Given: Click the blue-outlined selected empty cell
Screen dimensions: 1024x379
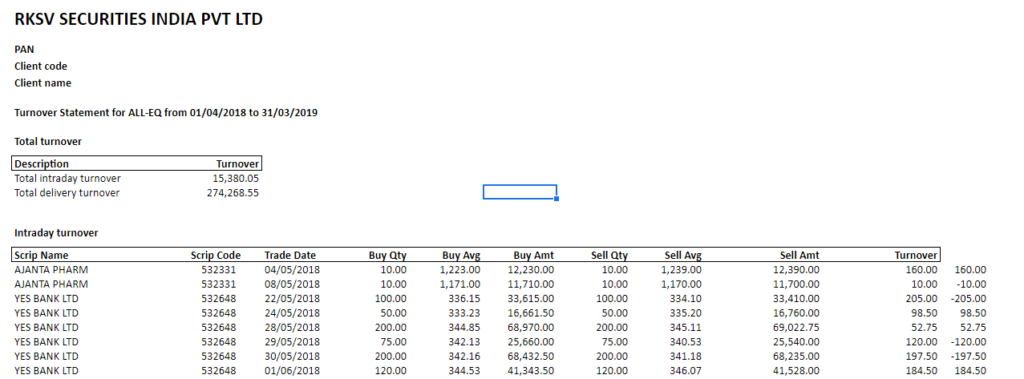Looking at the screenshot, I should coord(520,191).
